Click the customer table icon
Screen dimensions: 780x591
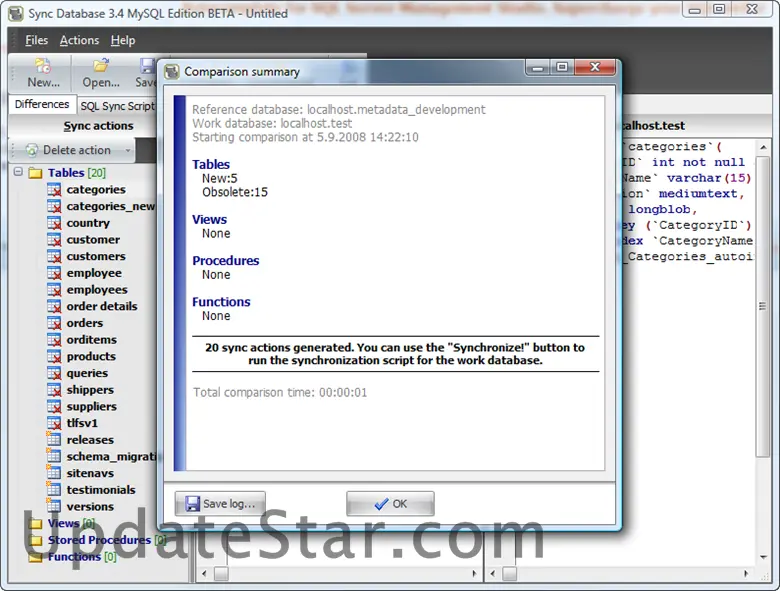(54, 240)
